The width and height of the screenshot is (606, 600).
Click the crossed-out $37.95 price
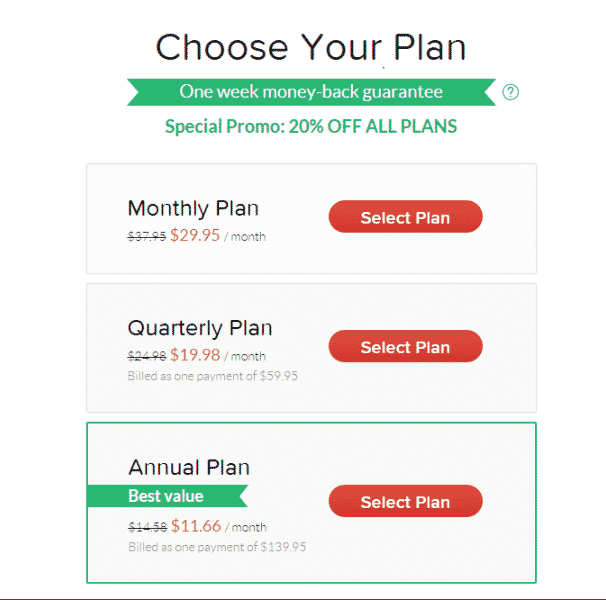click(147, 237)
